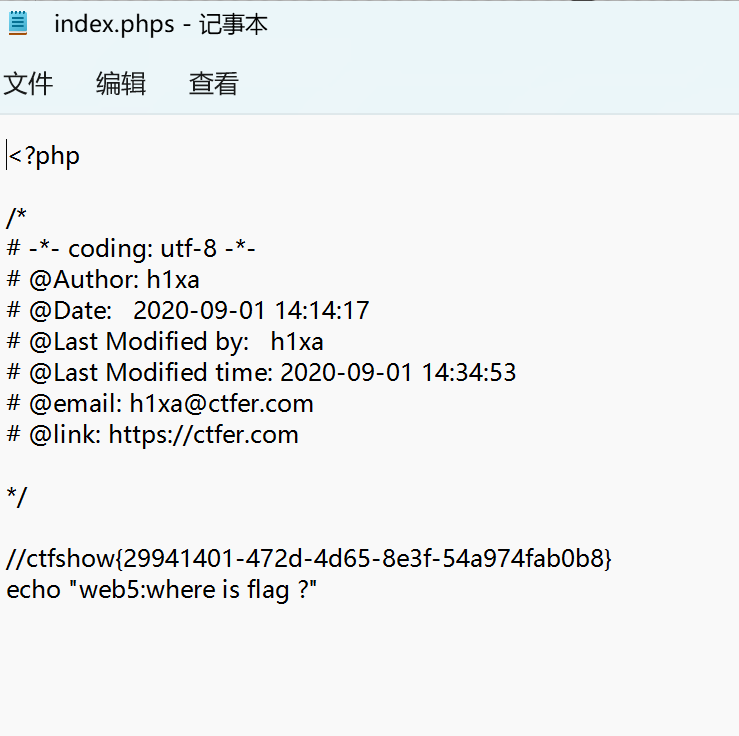Screen dimensions: 739x736
Task: Click the Notepad app icon in title bar
Action: coord(18,22)
